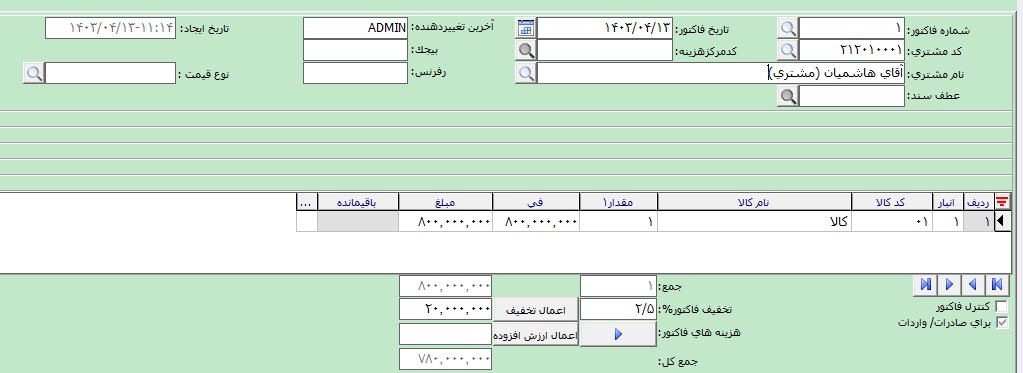
Task: Open customer name search magnifier
Action: [x=526, y=73]
